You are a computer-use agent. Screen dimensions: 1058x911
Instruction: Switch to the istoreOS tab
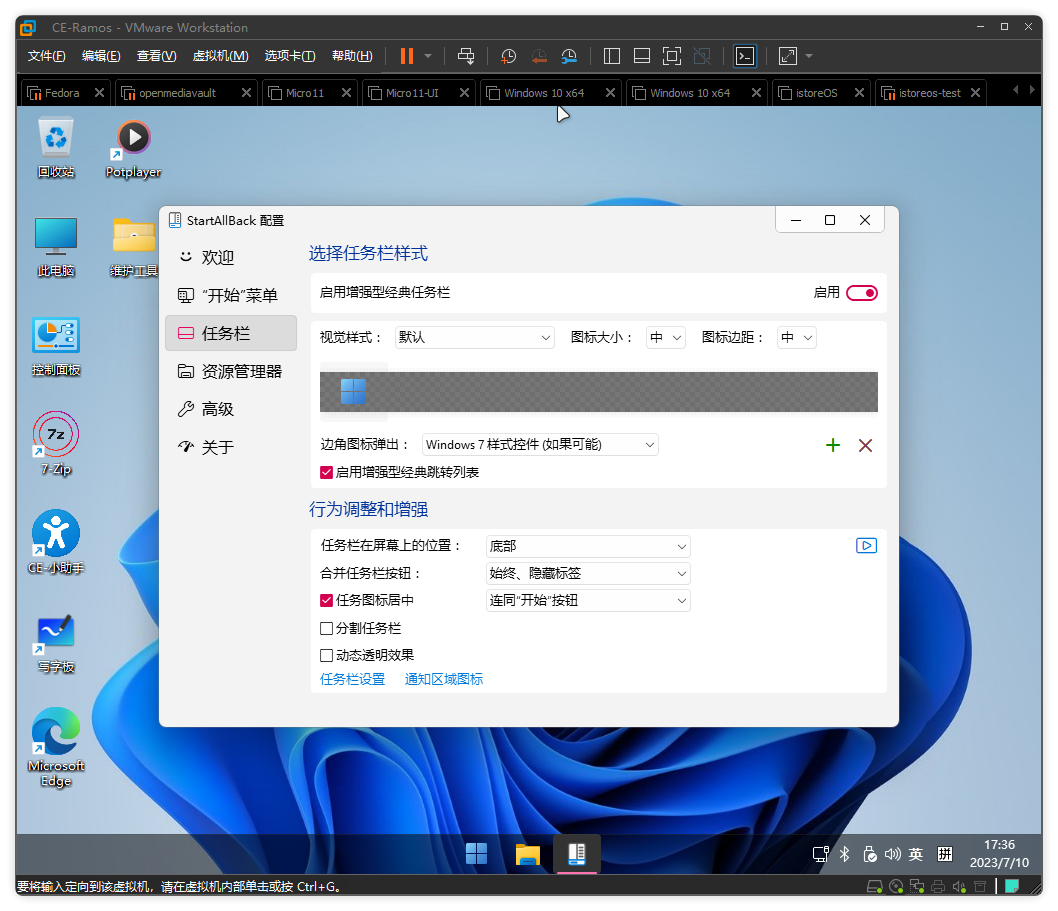point(816,93)
